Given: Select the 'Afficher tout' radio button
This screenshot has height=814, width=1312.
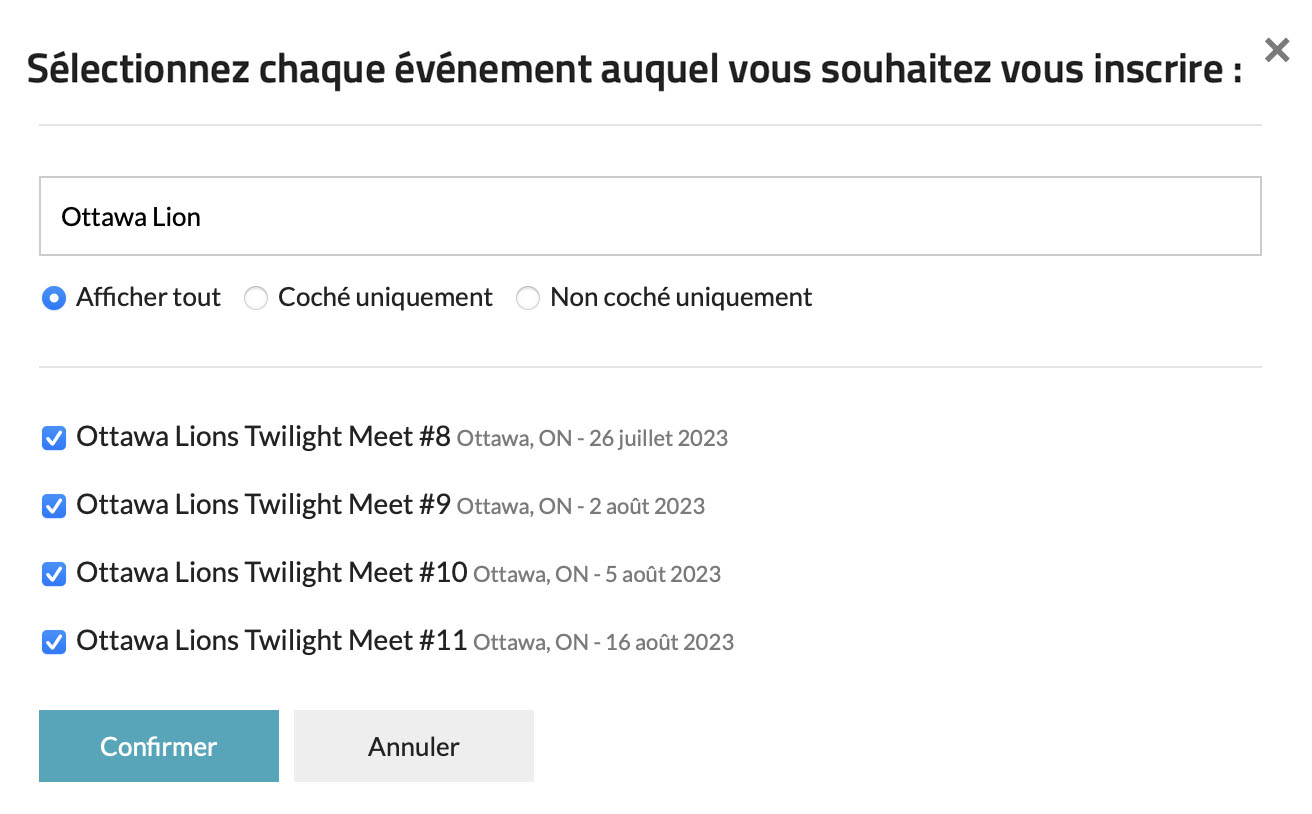Looking at the screenshot, I should pyautogui.click(x=54, y=298).
